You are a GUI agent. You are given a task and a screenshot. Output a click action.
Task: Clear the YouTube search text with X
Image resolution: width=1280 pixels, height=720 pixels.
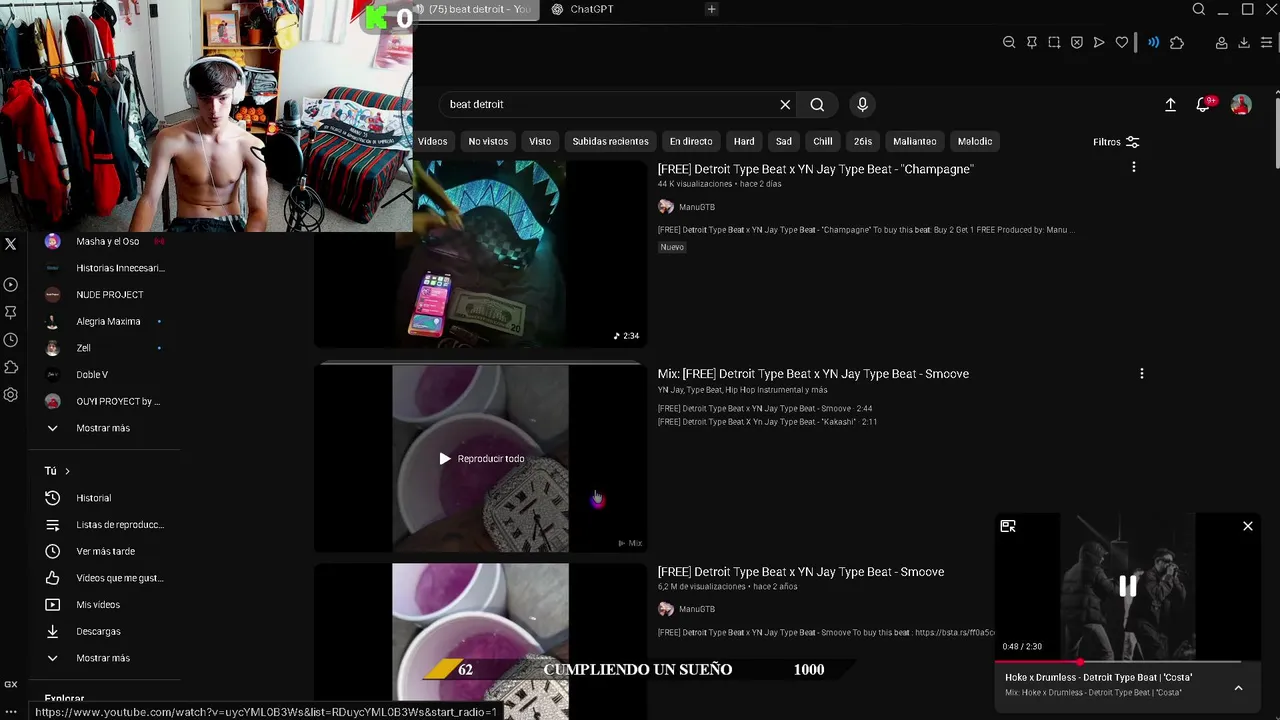click(785, 104)
